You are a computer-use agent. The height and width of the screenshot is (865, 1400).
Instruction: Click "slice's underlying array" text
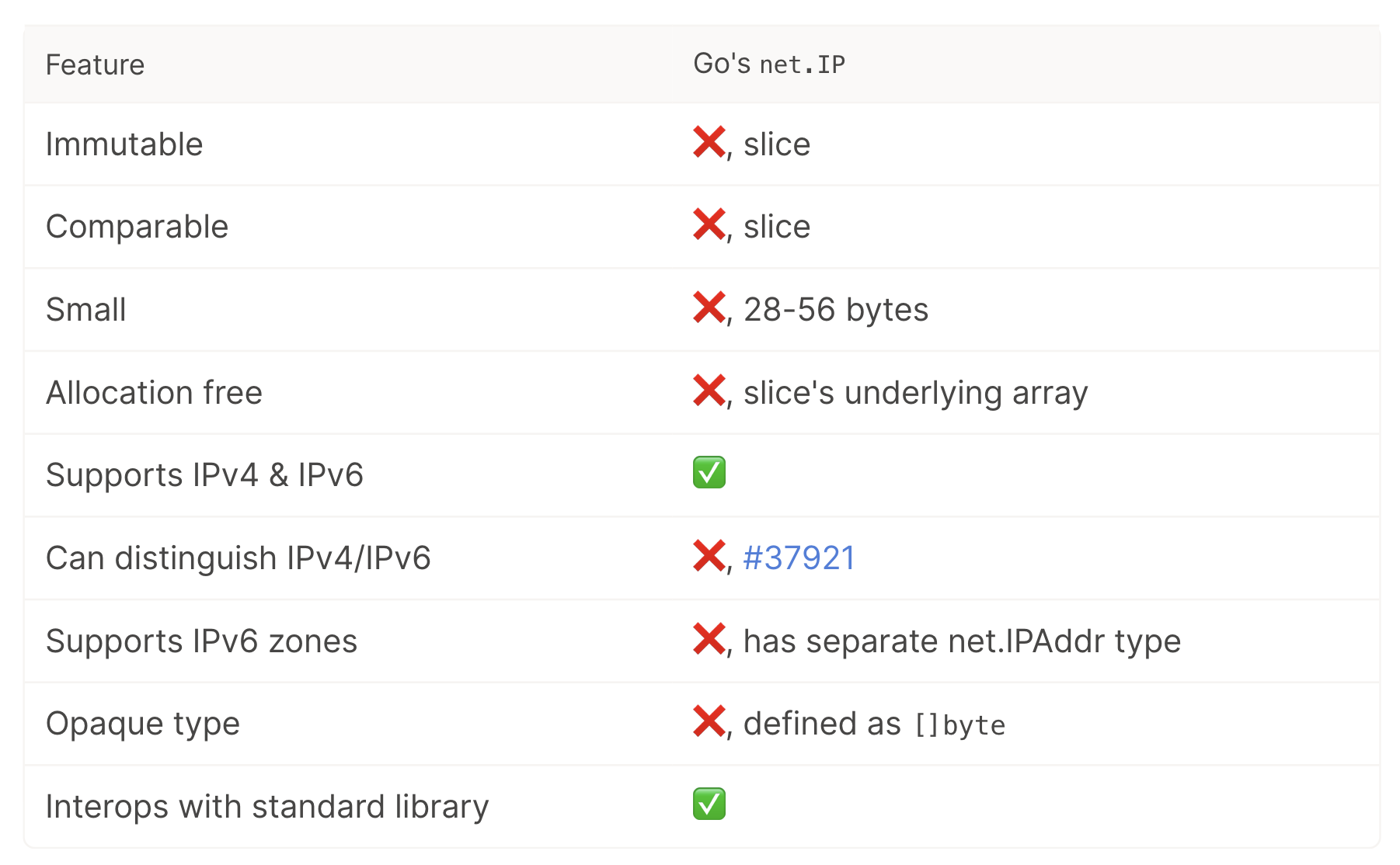click(x=915, y=393)
